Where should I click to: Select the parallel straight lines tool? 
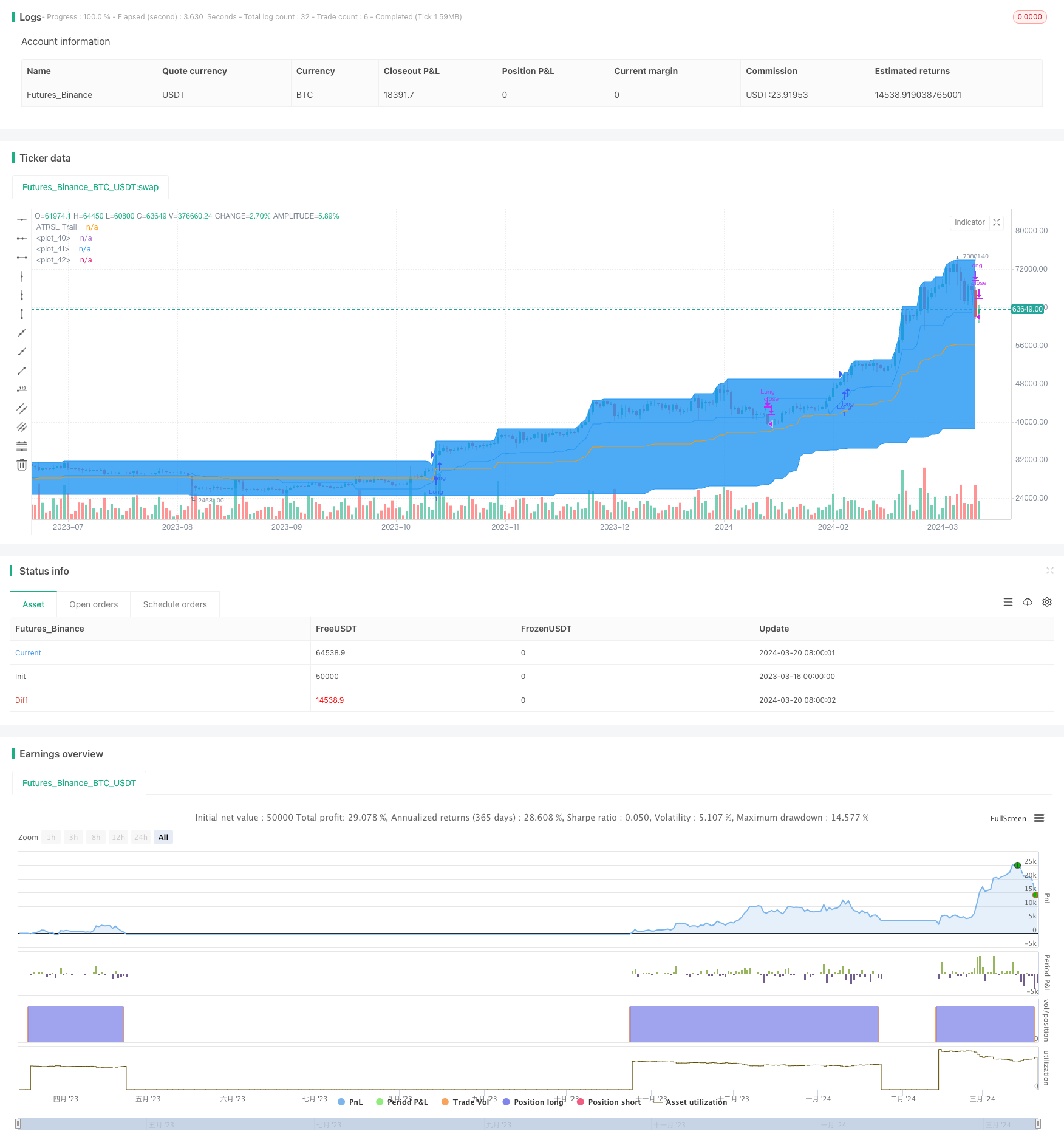pos(22,427)
